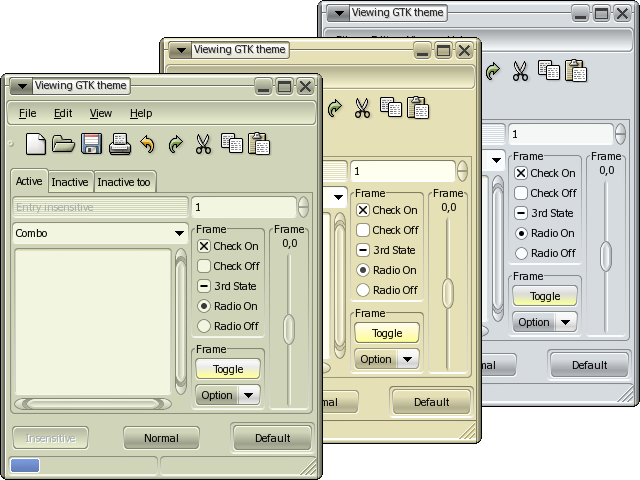
Task: Open window menu arrow in green title bar
Action: click(22, 86)
